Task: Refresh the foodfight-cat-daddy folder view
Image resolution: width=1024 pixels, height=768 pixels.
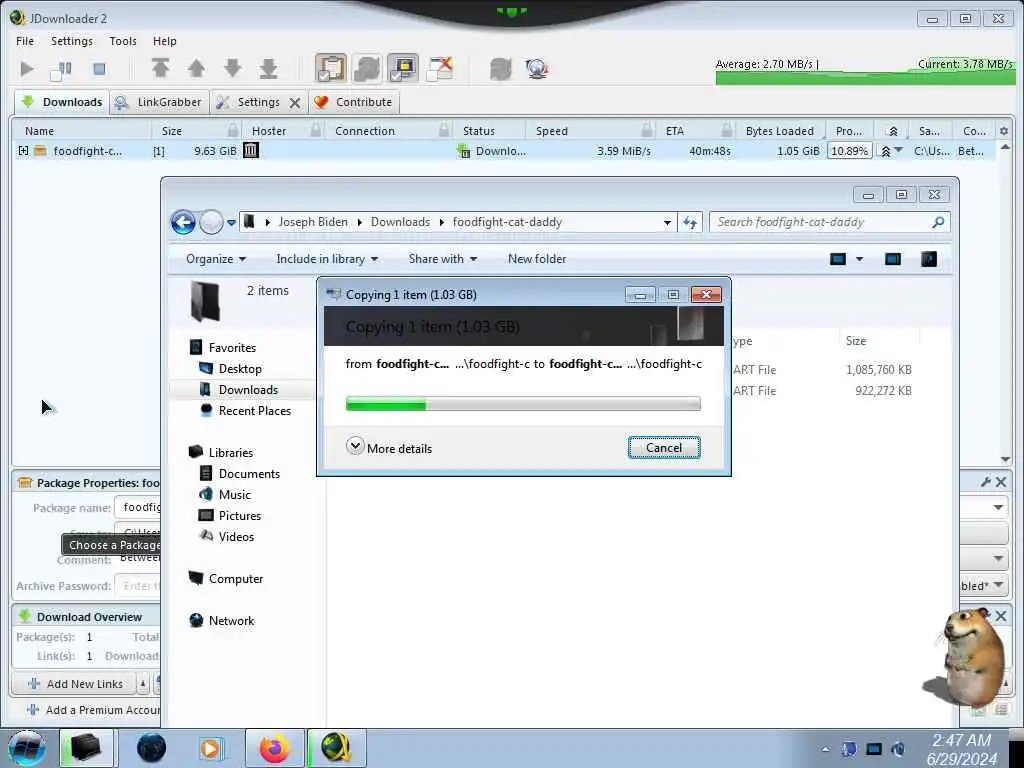Action: coord(690,223)
